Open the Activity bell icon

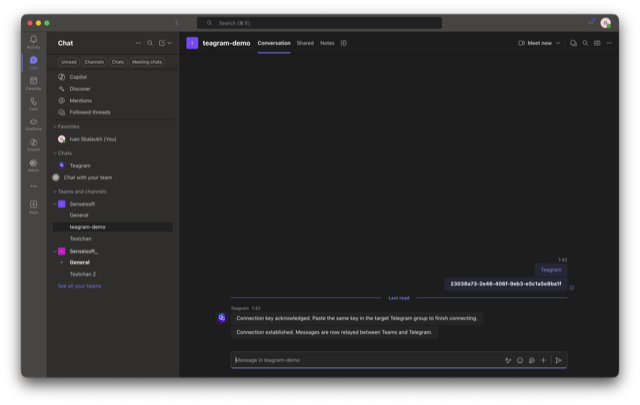(x=33, y=41)
